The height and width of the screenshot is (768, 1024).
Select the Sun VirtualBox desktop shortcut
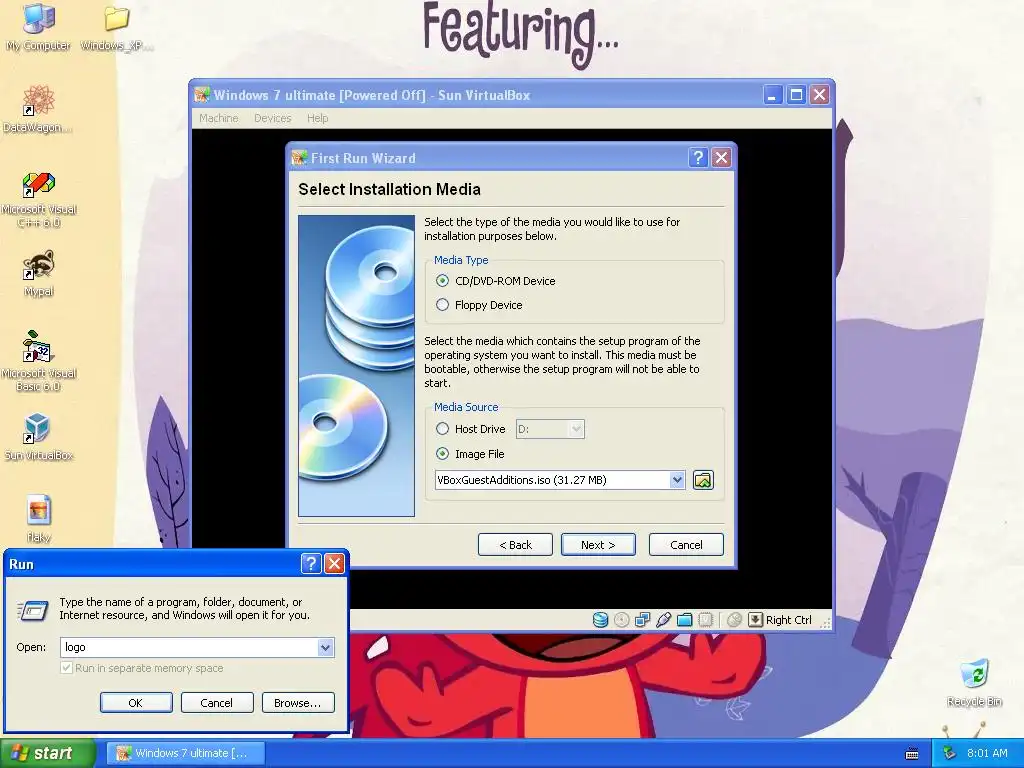39,436
